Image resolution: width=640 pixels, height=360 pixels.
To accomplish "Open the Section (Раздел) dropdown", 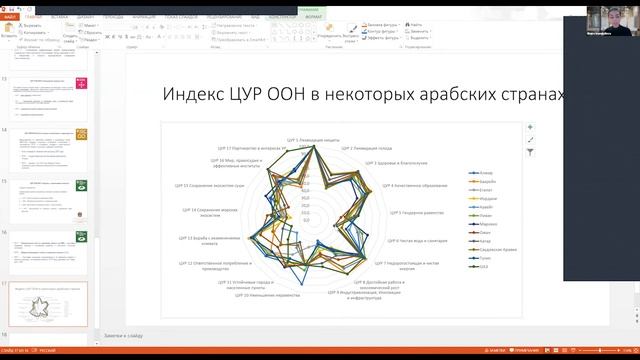I will [x=89, y=40].
